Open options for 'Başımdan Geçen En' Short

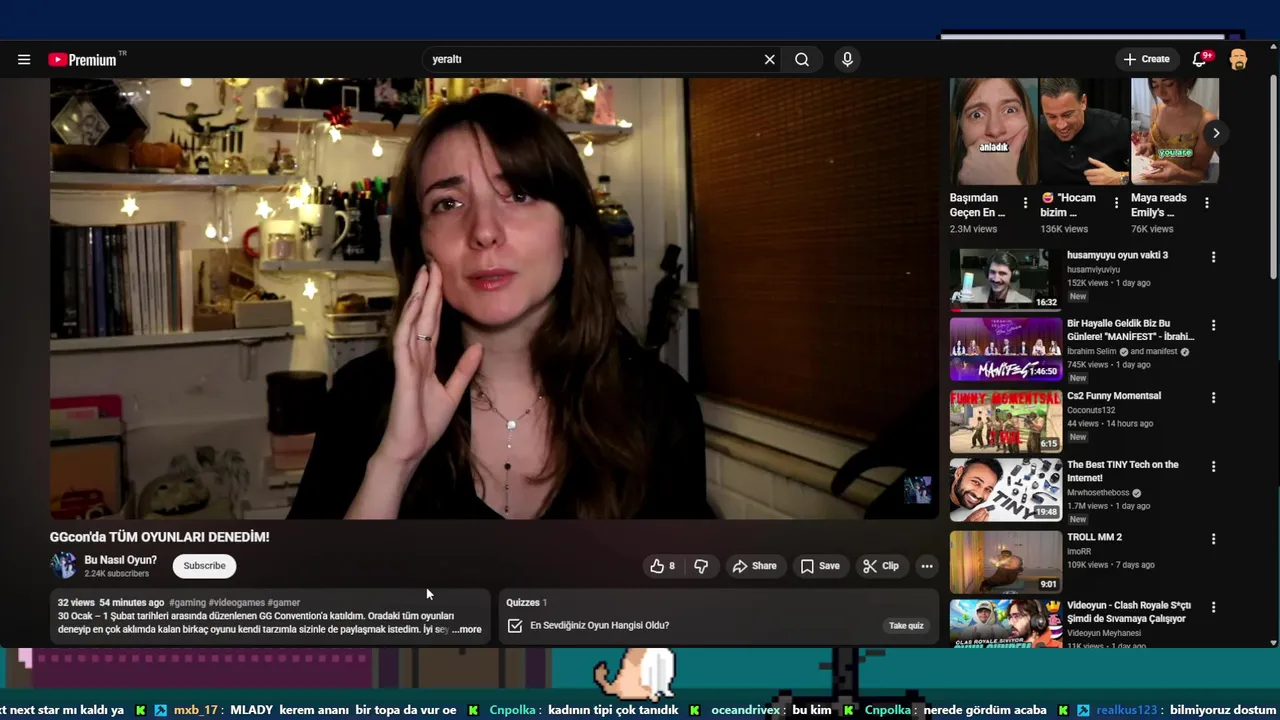[x=1025, y=203]
